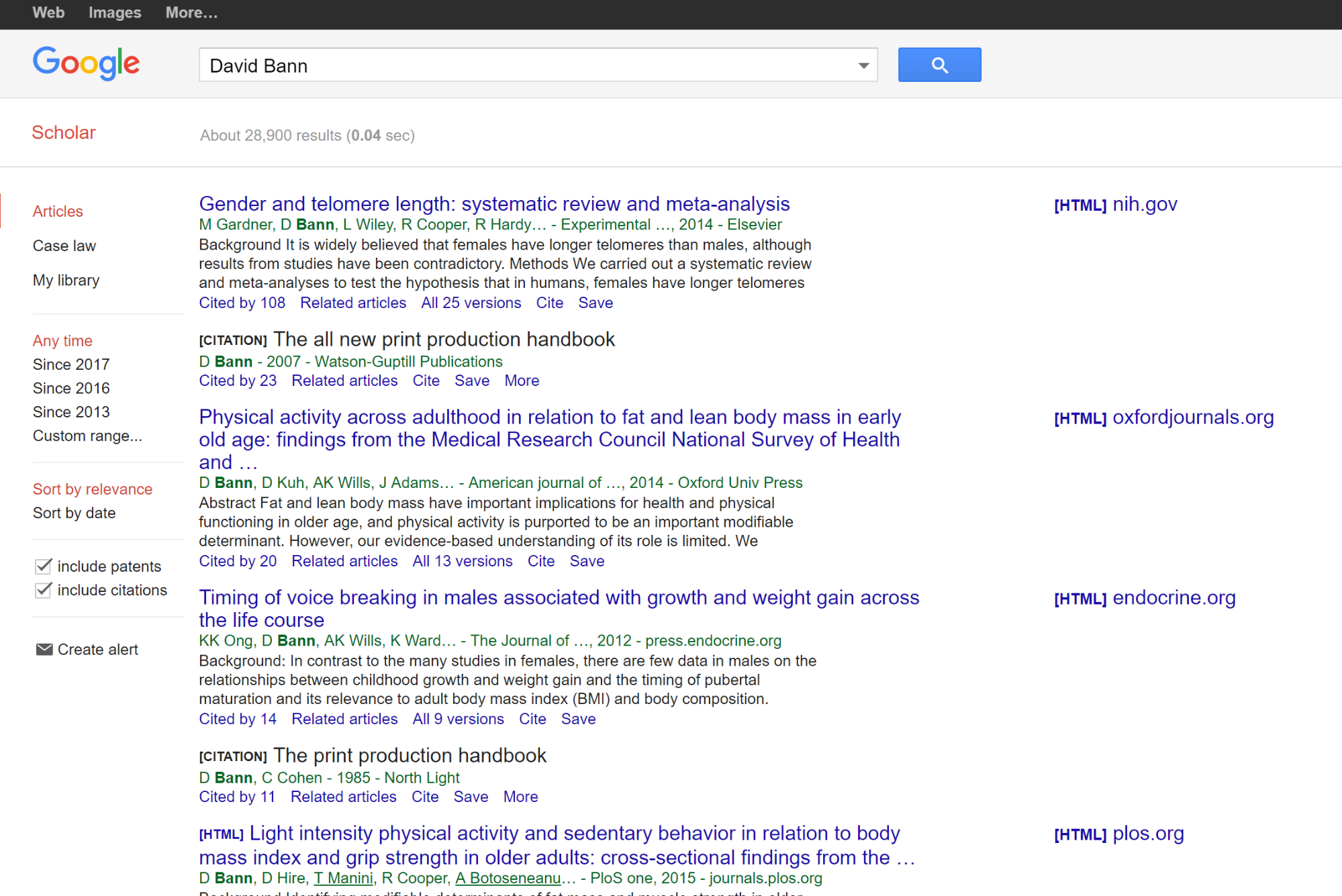Open the Web tab
Viewport: 1342px width, 896px height.
point(48,12)
